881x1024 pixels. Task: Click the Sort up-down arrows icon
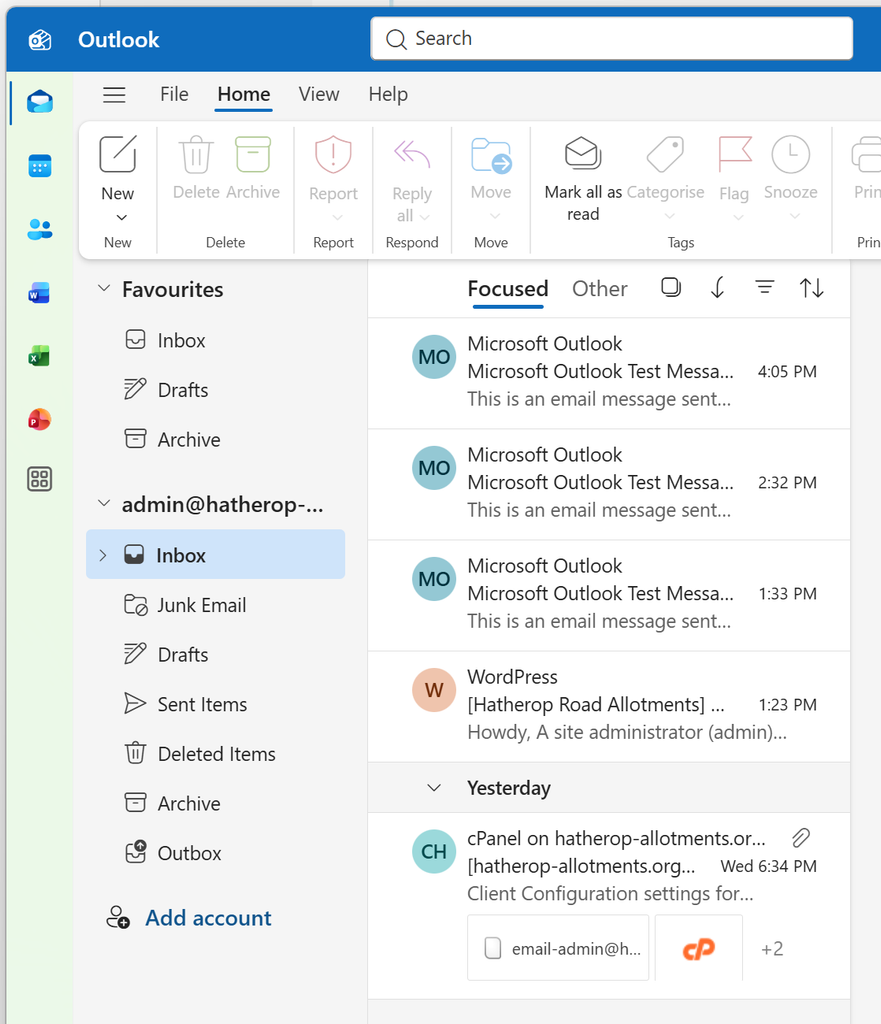pyautogui.click(x=812, y=287)
